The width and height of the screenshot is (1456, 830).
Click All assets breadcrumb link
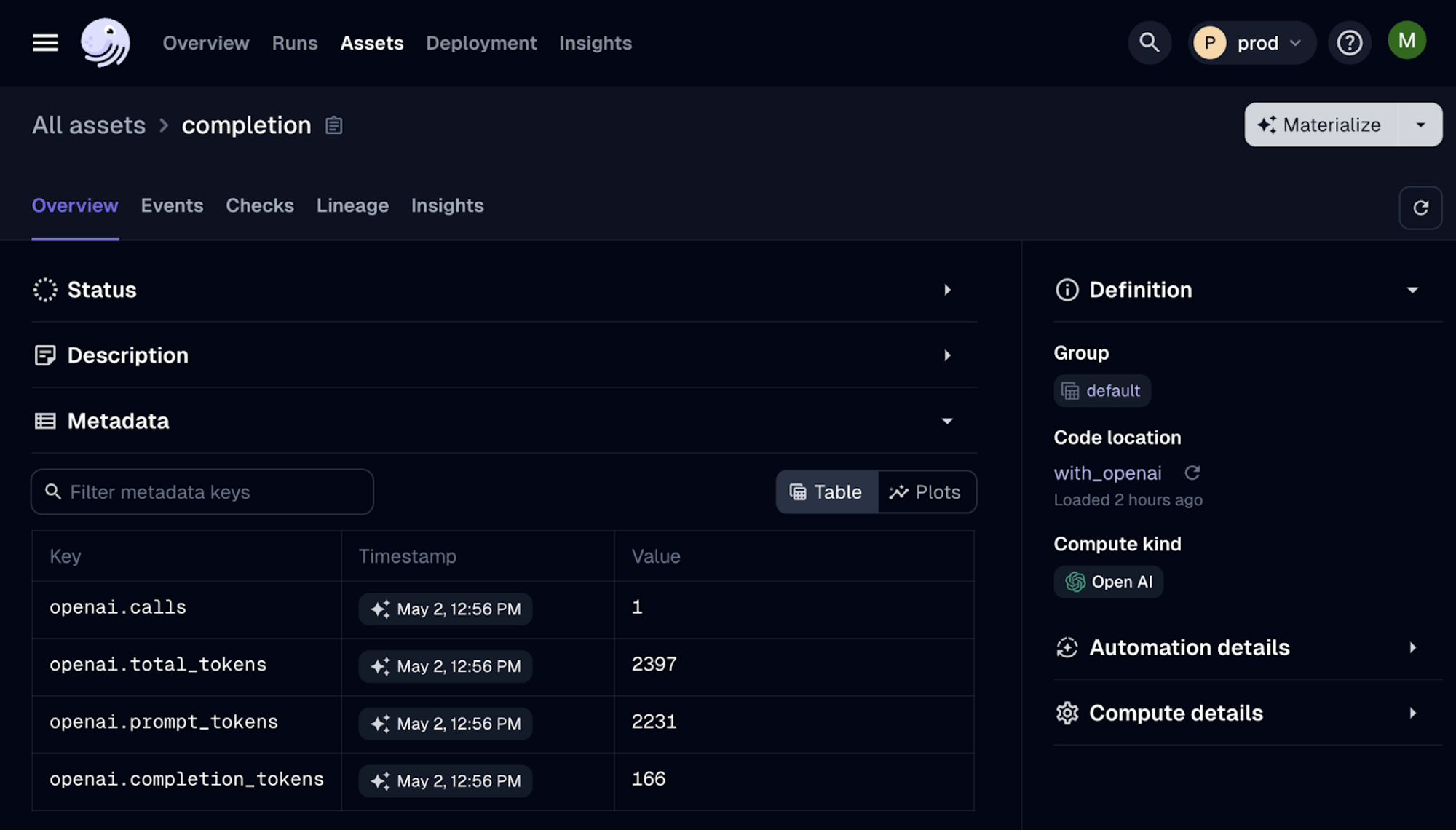click(x=89, y=125)
